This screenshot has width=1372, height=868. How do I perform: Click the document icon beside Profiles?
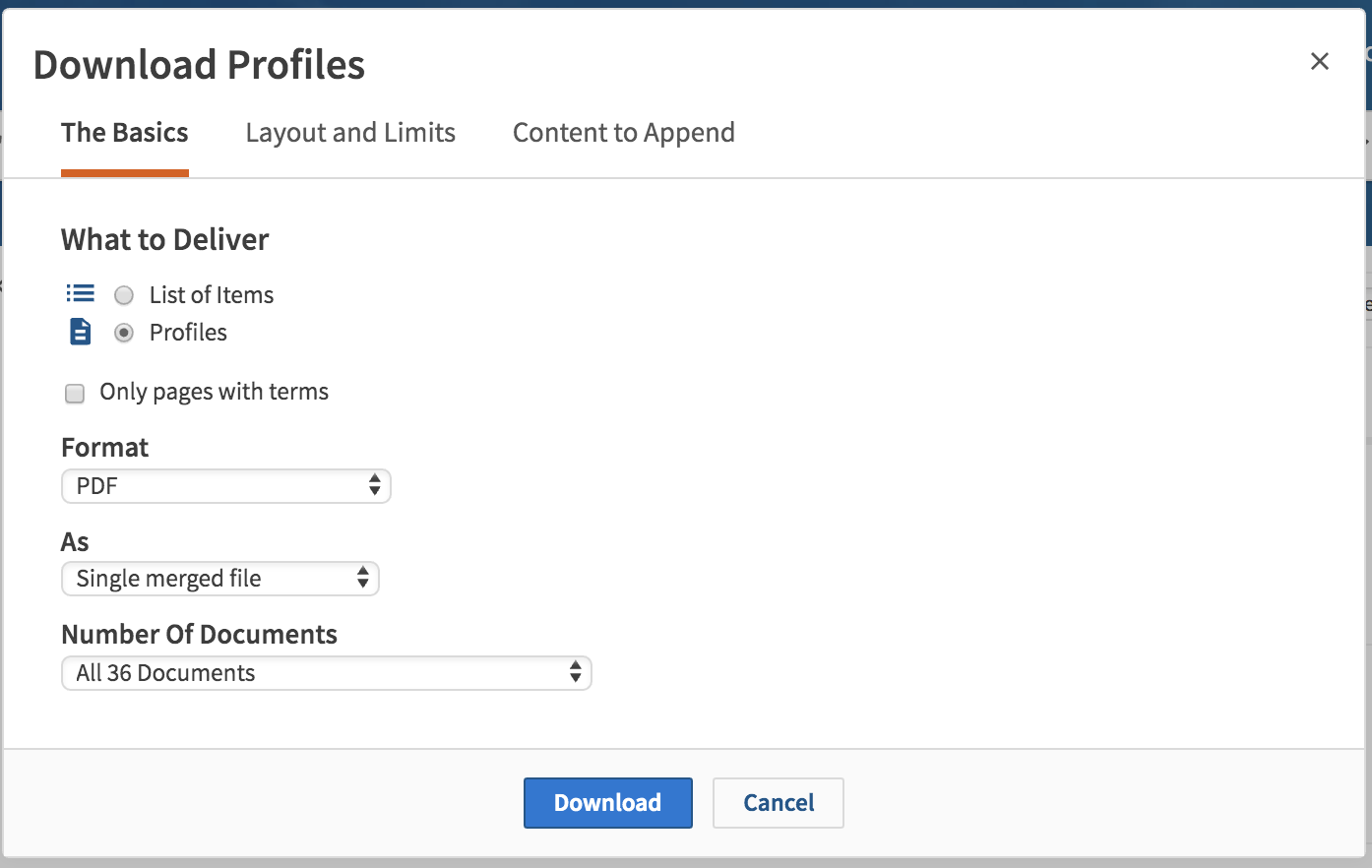[81, 332]
